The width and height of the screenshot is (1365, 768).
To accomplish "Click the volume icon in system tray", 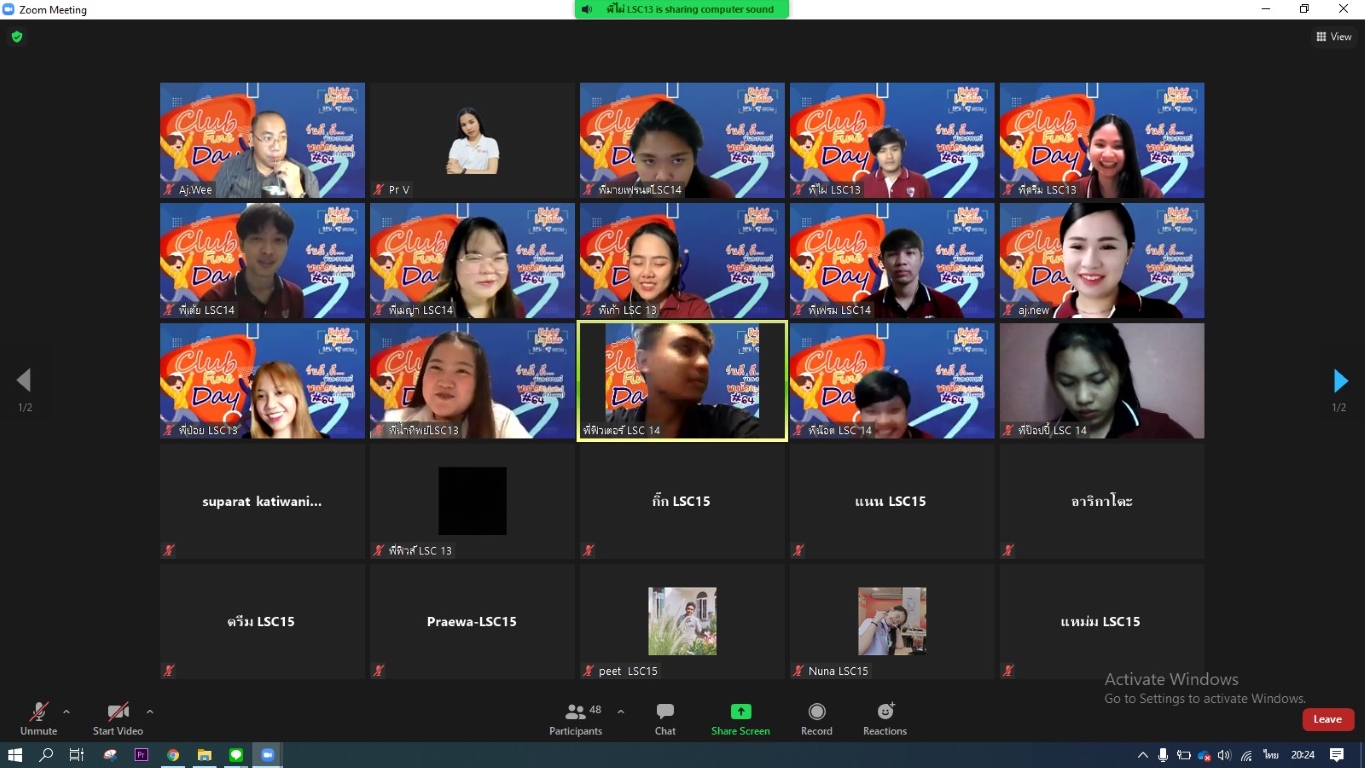I will 1224,755.
